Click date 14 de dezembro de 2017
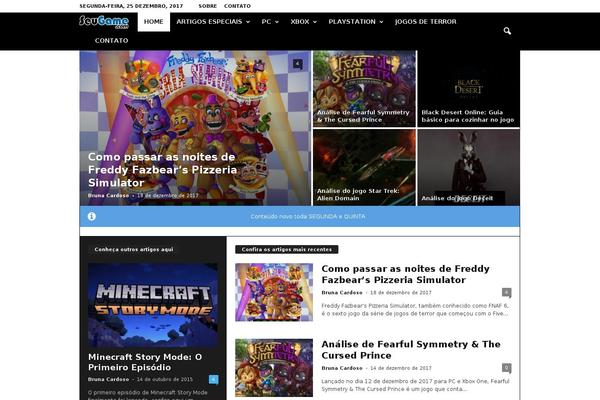 [401, 368]
